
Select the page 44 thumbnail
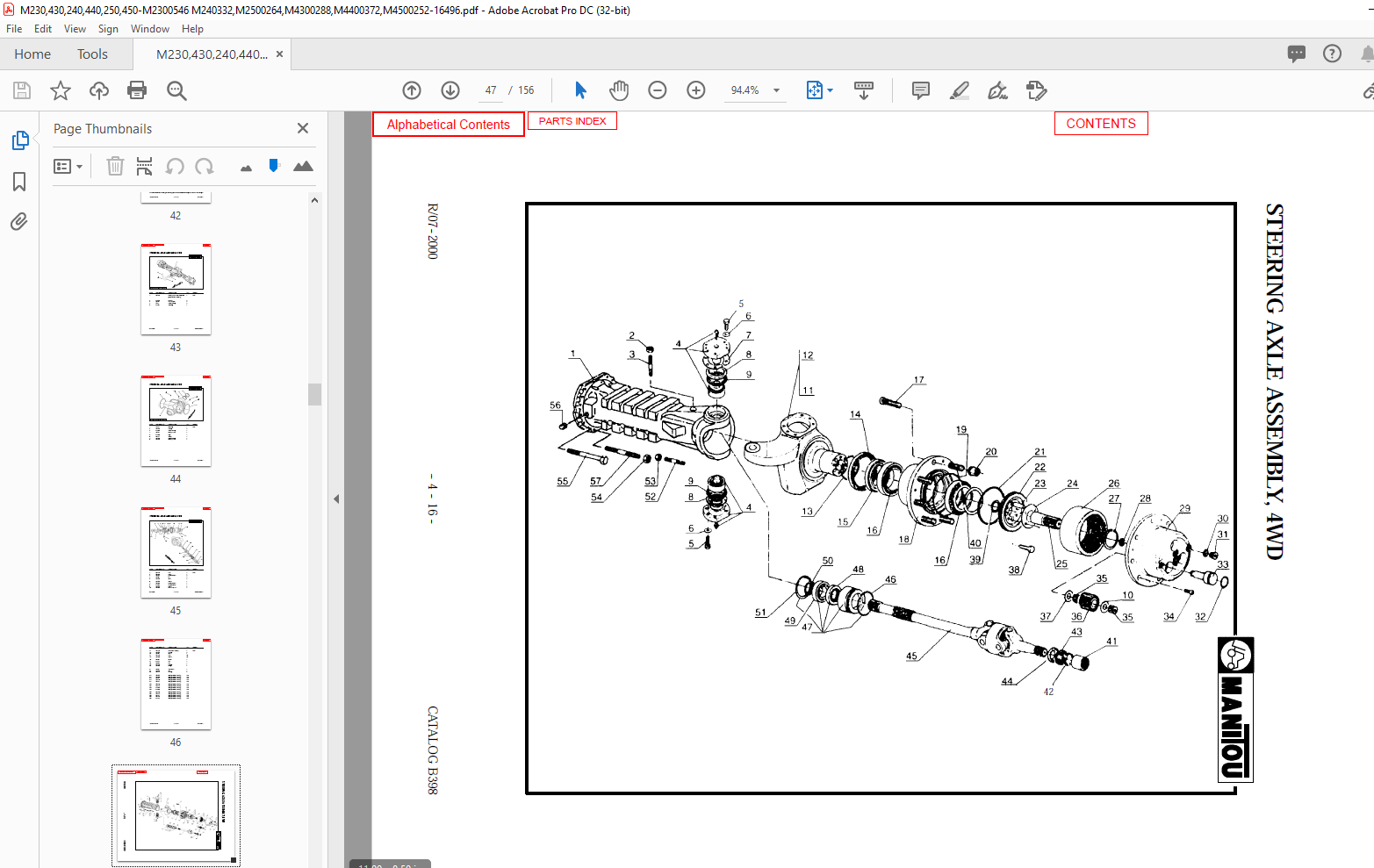[176, 420]
